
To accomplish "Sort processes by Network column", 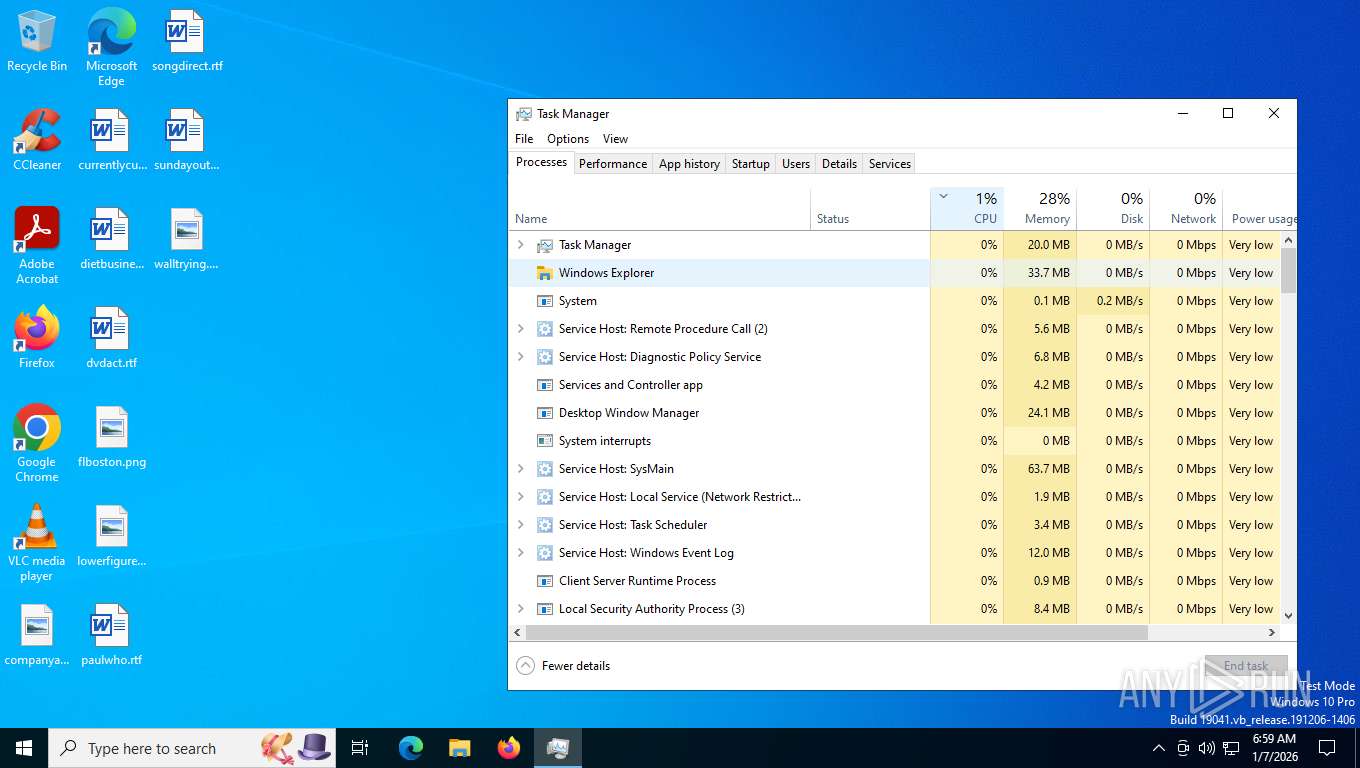I will tap(1186, 208).
